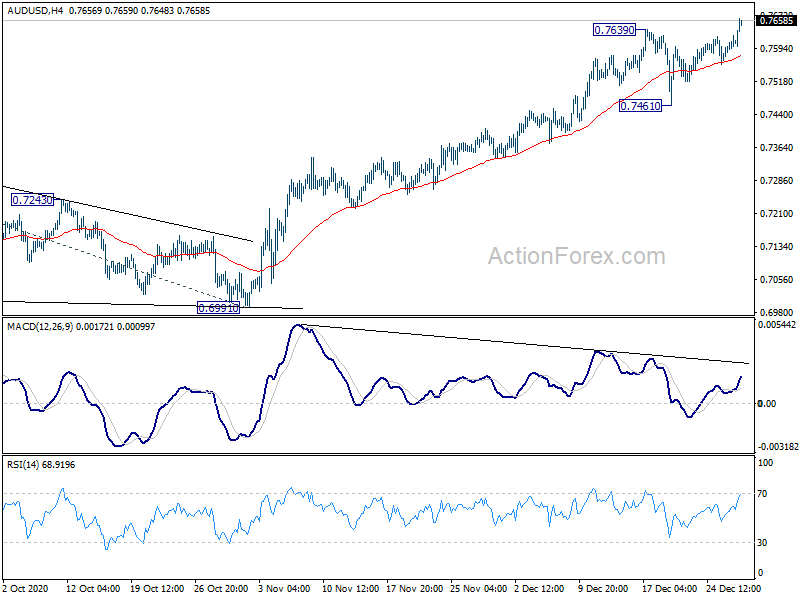800x600 pixels.
Task: Click the 19 Oct 12:00 date label
Action: [x=157, y=588]
